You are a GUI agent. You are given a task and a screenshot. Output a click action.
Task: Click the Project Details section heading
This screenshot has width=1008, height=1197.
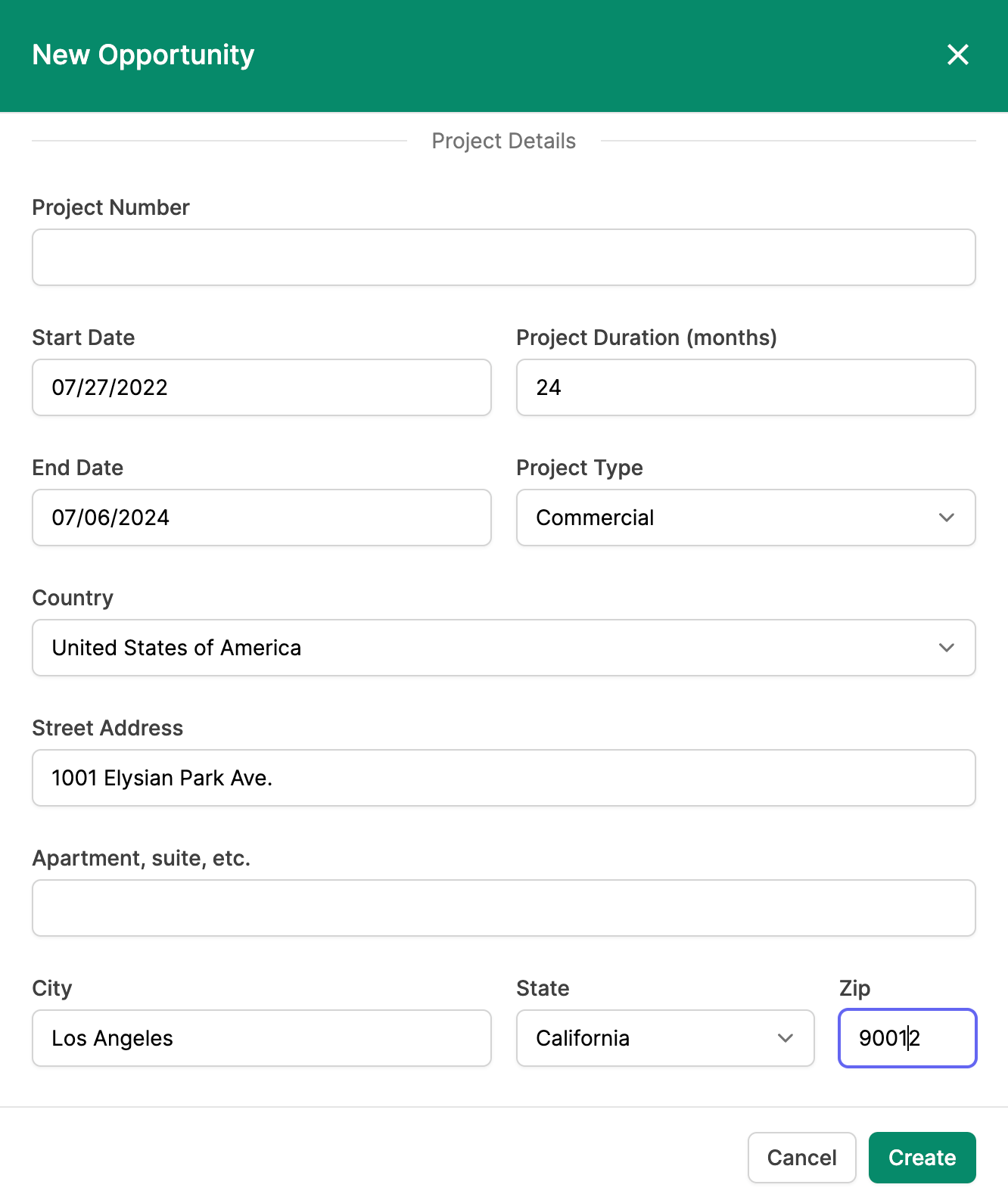(x=504, y=141)
